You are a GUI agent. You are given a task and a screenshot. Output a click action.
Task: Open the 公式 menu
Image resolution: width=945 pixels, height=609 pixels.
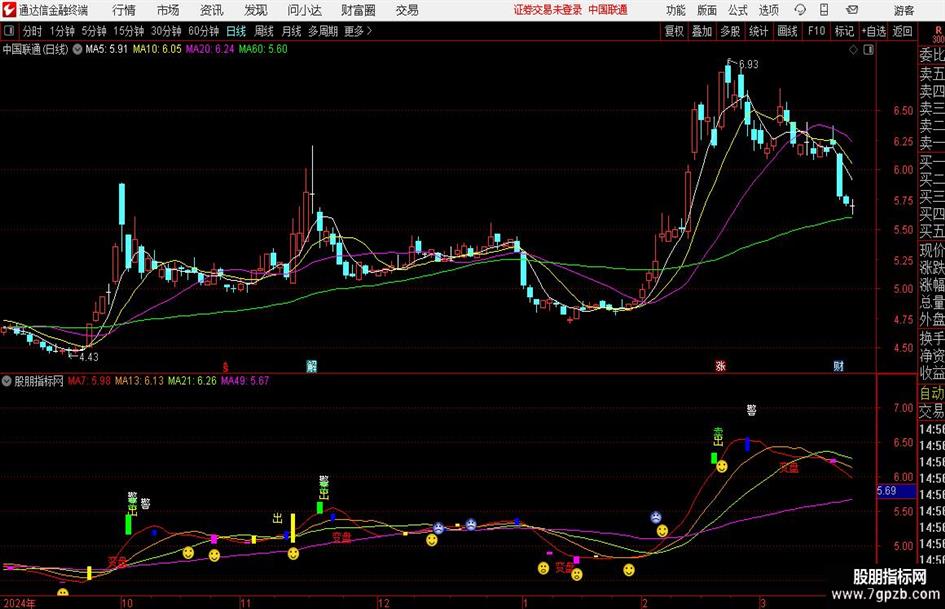(738, 10)
